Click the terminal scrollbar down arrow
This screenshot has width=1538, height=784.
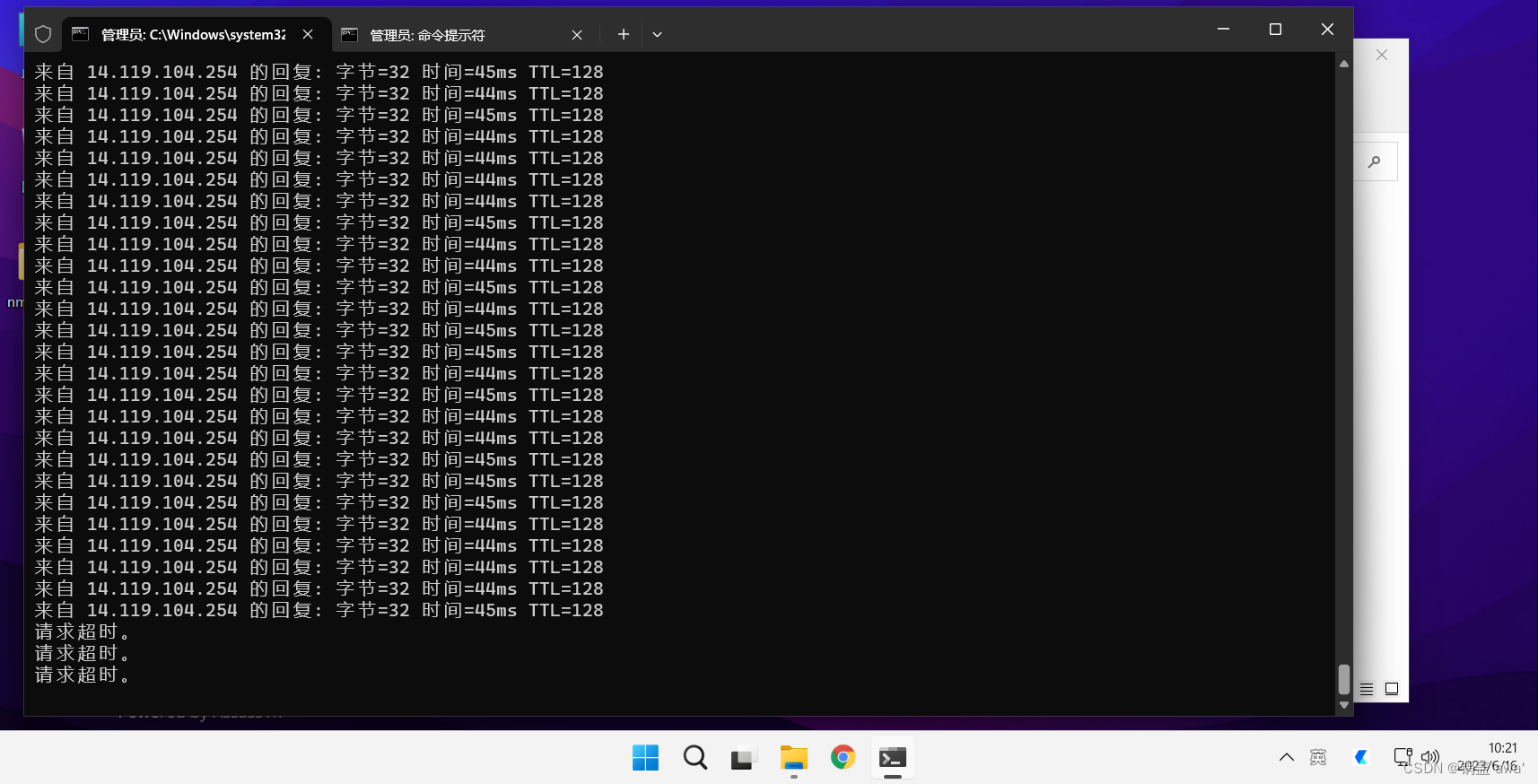[1343, 705]
